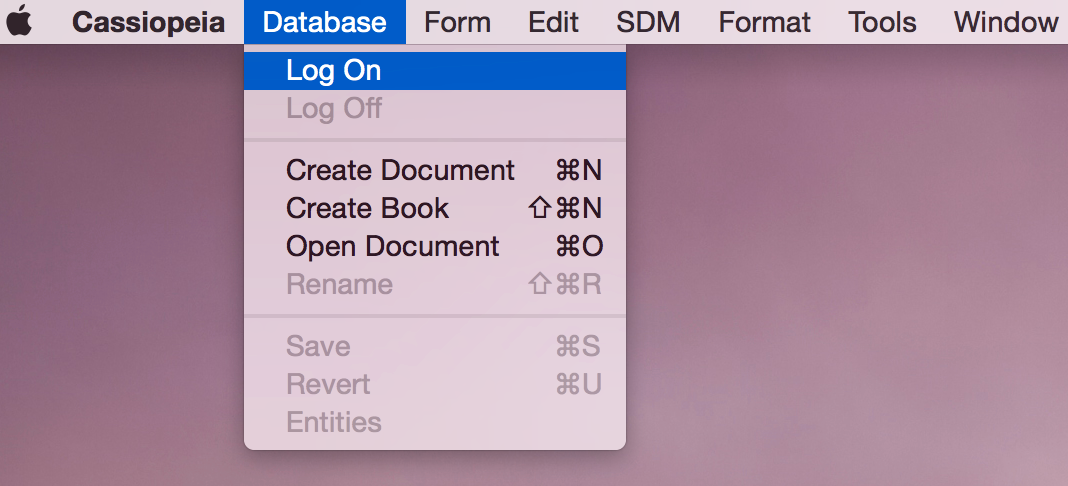Click the Revert menu entry

435,385
